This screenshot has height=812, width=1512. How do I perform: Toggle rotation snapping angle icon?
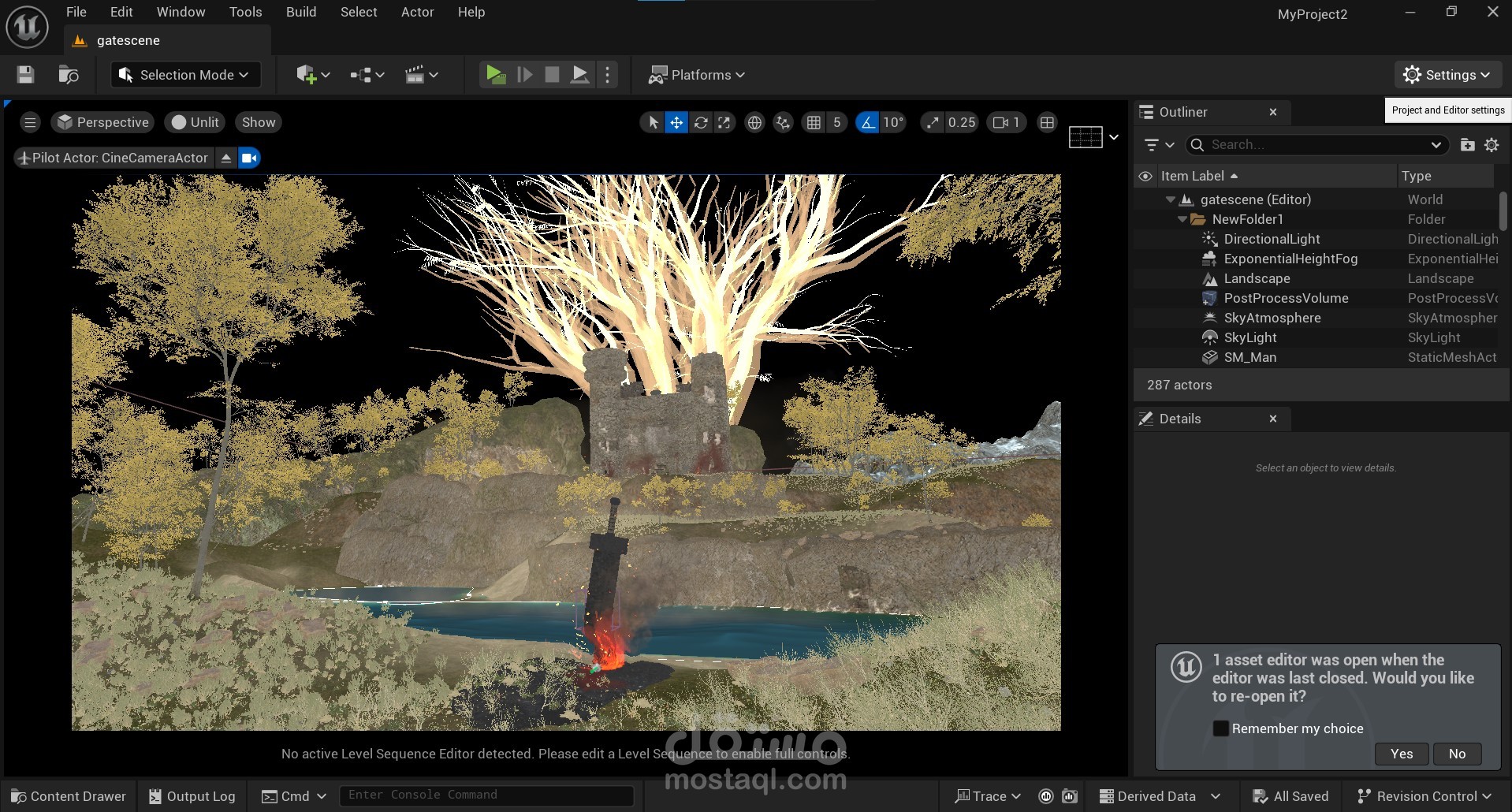(867, 122)
